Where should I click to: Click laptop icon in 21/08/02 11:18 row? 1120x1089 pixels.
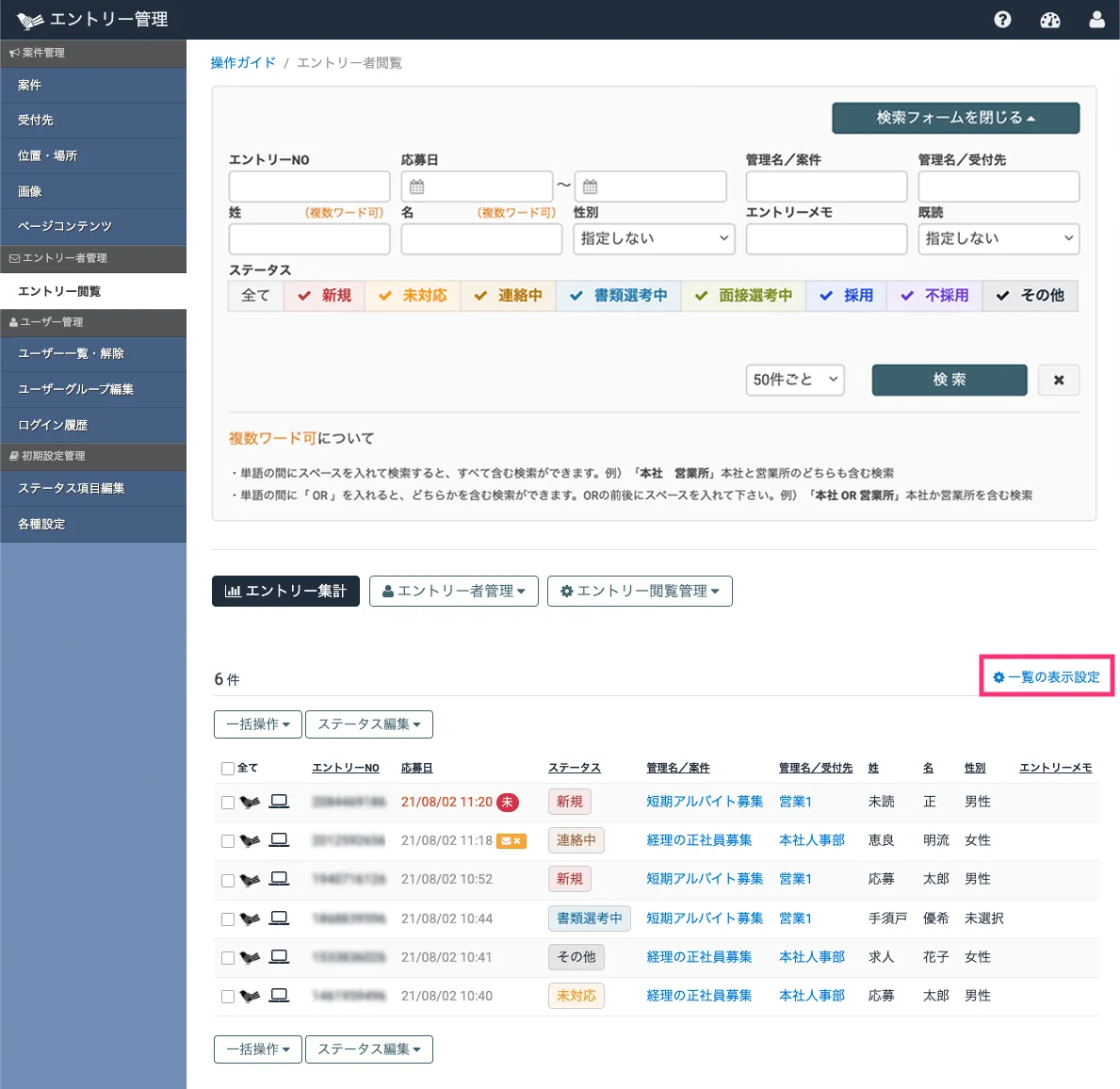pos(279,839)
